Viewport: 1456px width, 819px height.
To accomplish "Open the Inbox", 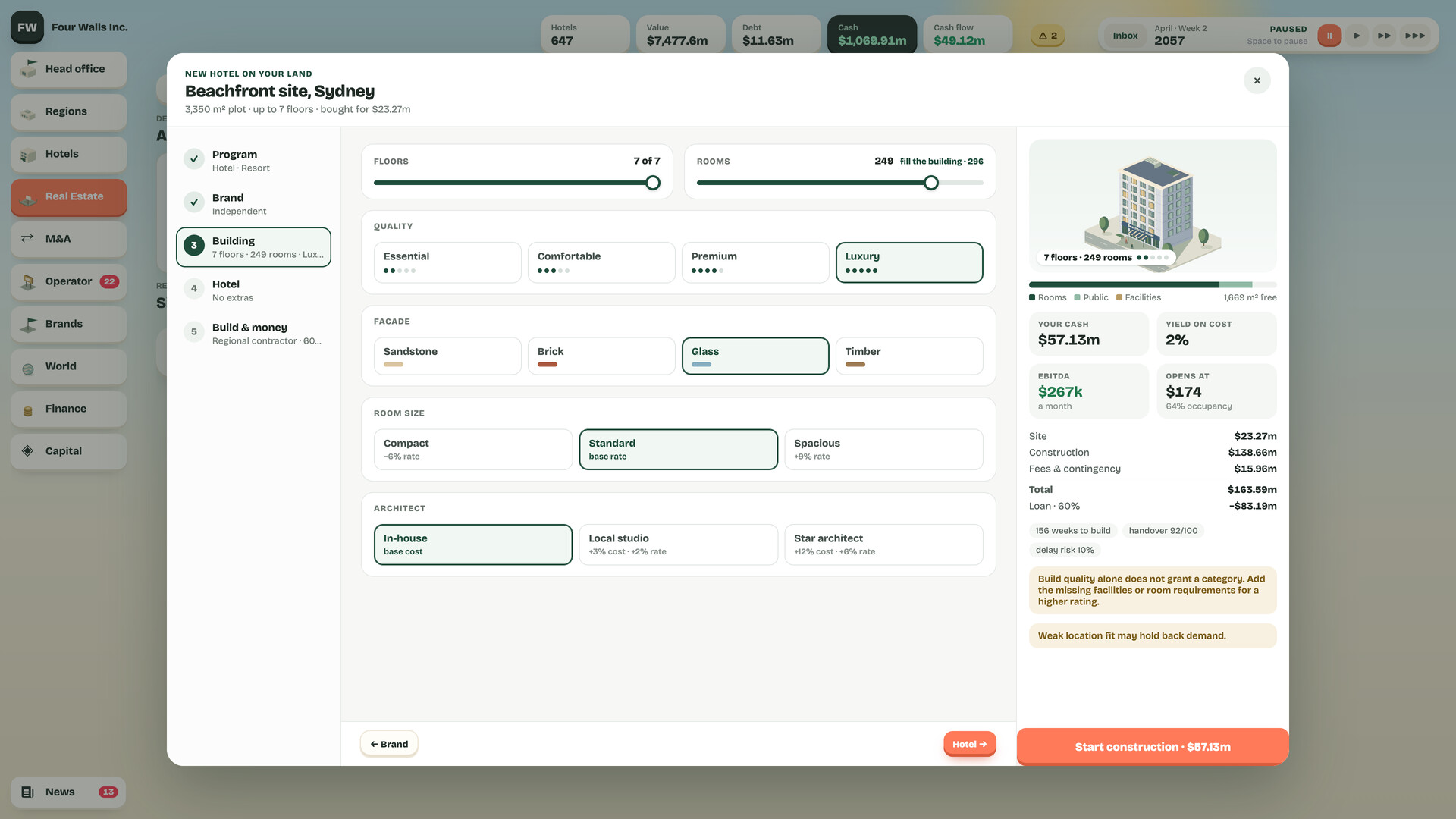I will (x=1125, y=36).
